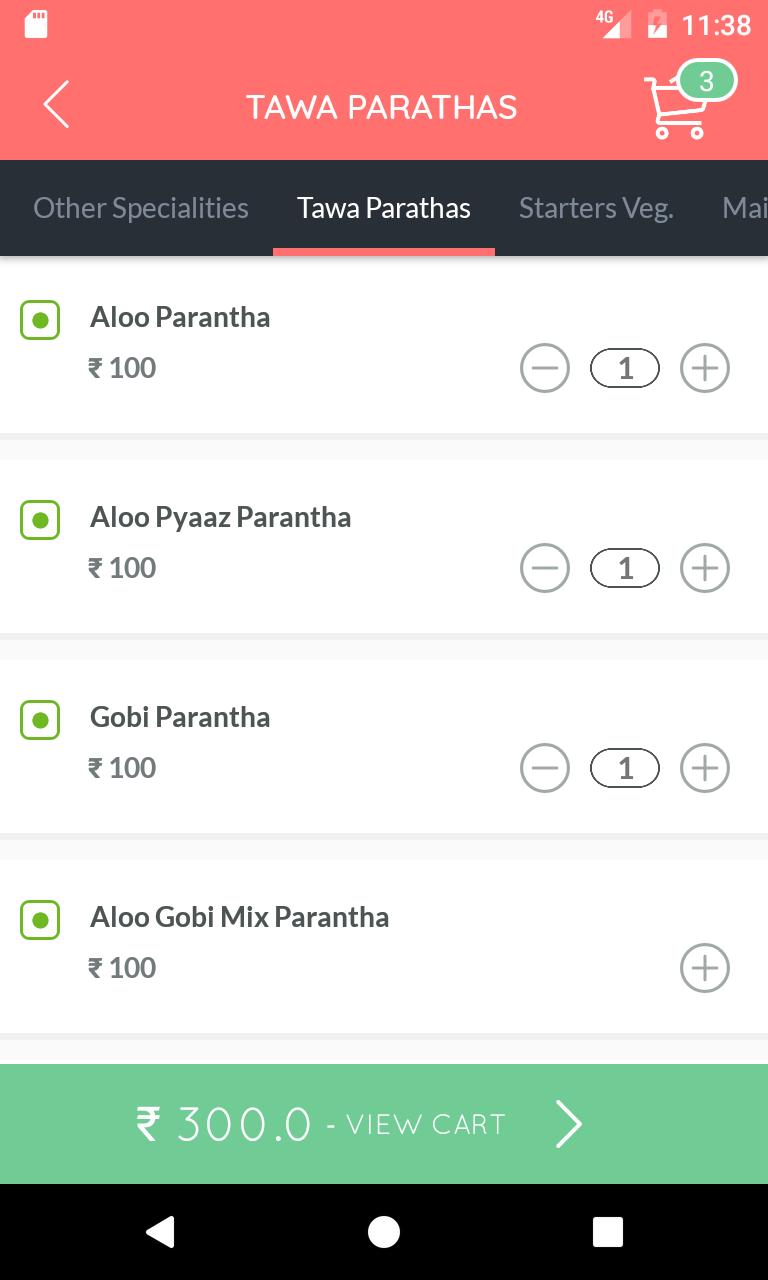Increase Gobi Parantha quantity
Image resolution: width=768 pixels, height=1280 pixels.
pyautogui.click(x=705, y=768)
